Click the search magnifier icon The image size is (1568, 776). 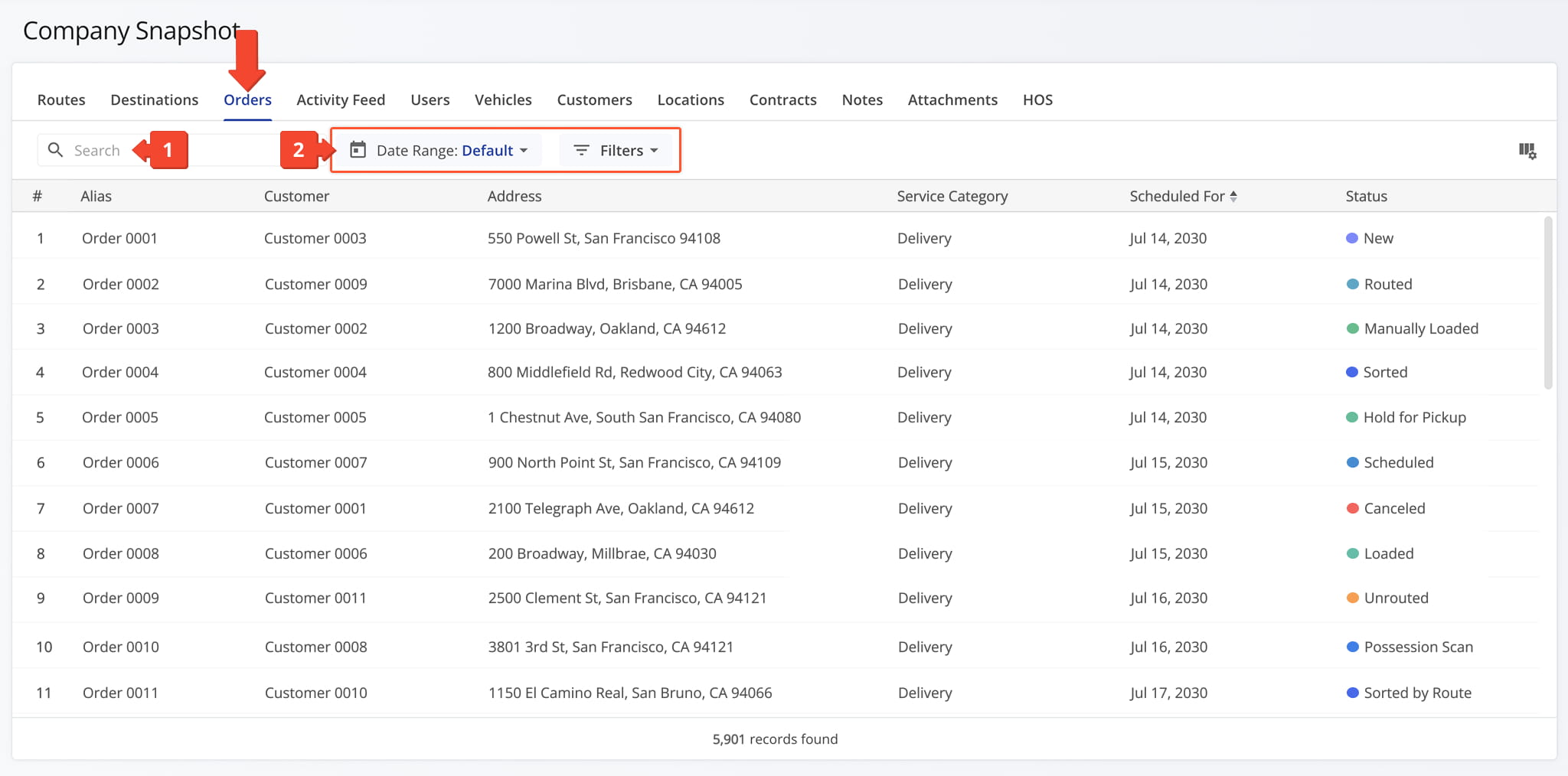point(55,150)
